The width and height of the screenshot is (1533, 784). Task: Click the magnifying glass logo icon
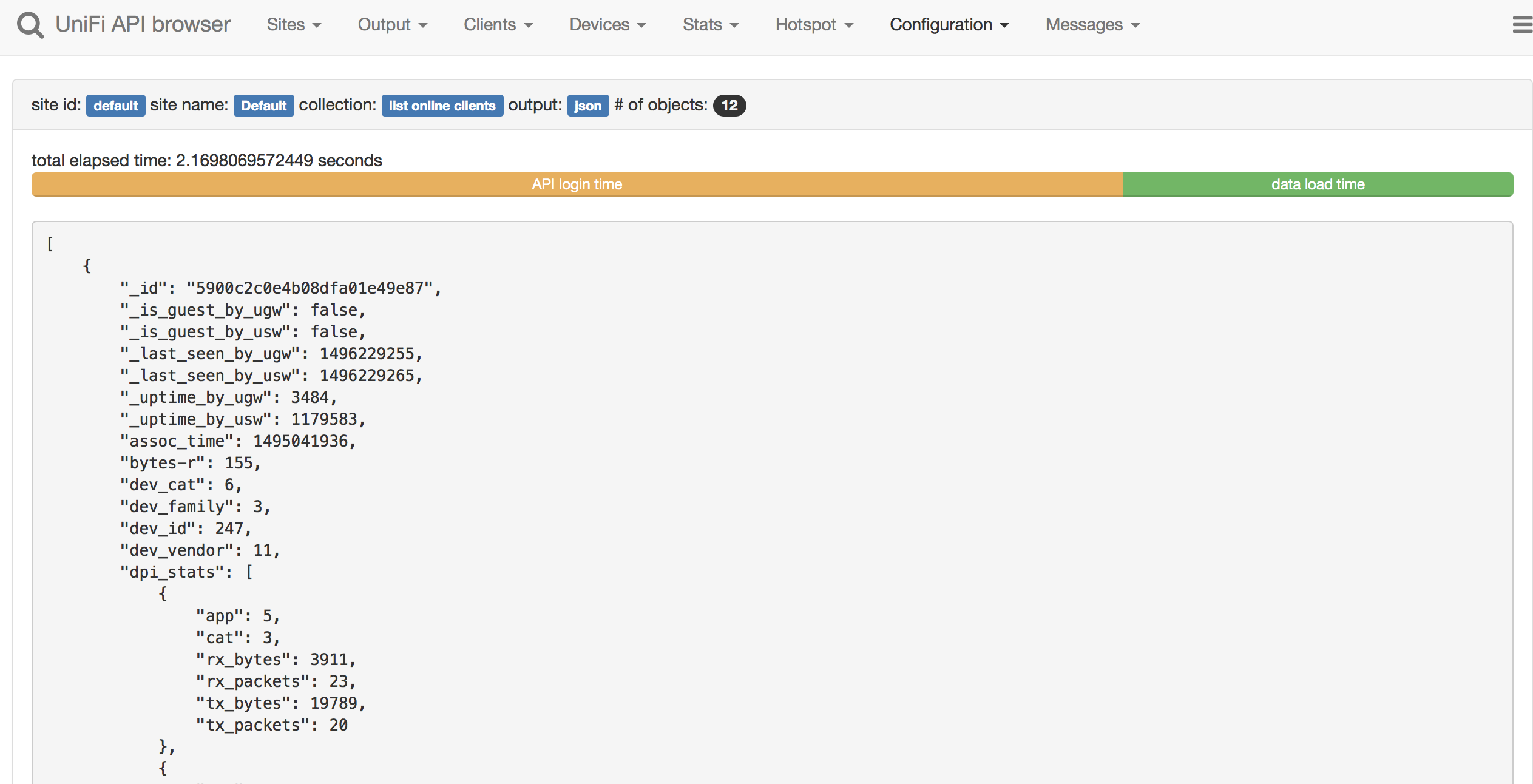click(30, 25)
